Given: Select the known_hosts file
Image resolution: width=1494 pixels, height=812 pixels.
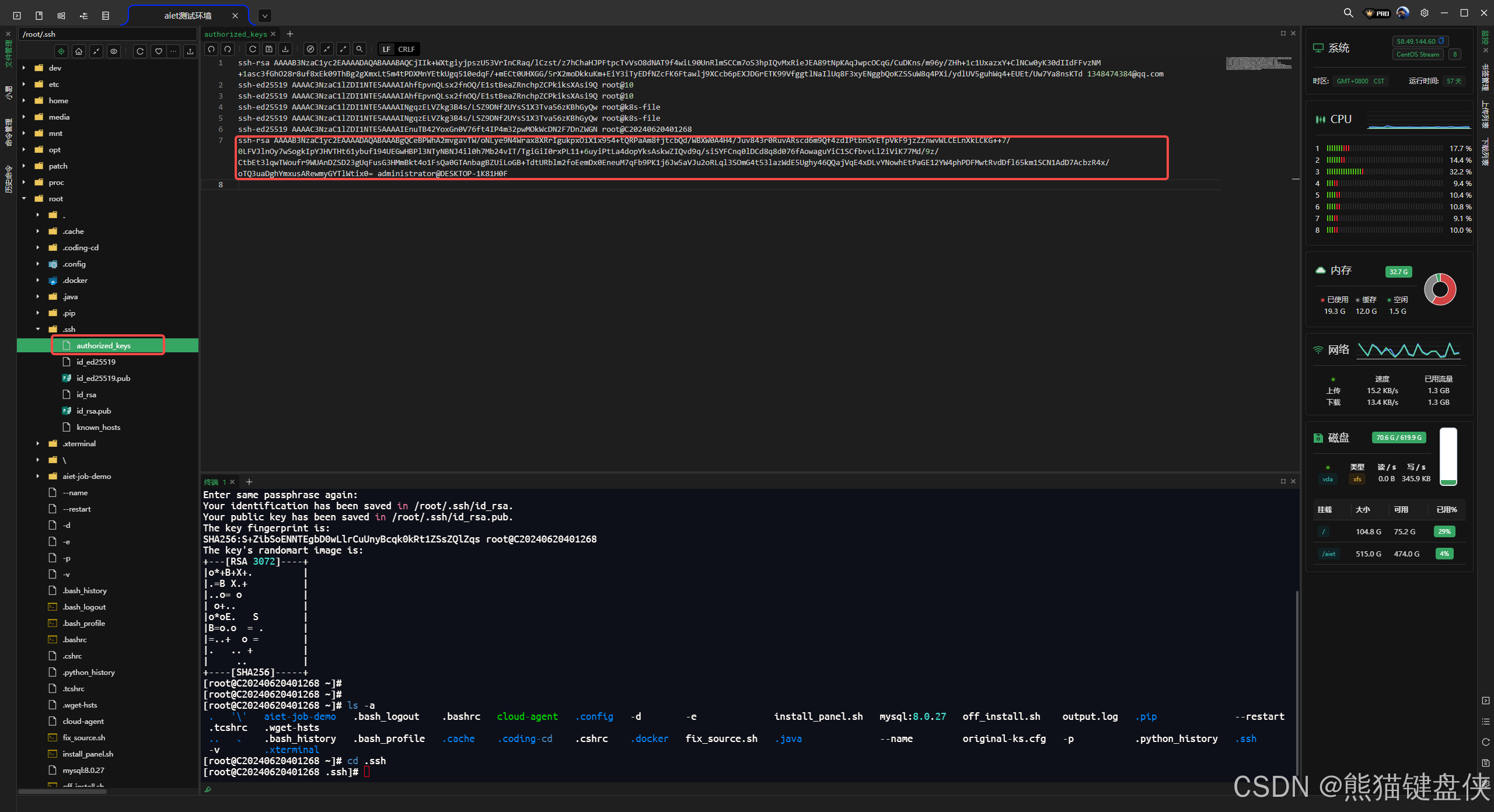Looking at the screenshot, I should (98, 427).
